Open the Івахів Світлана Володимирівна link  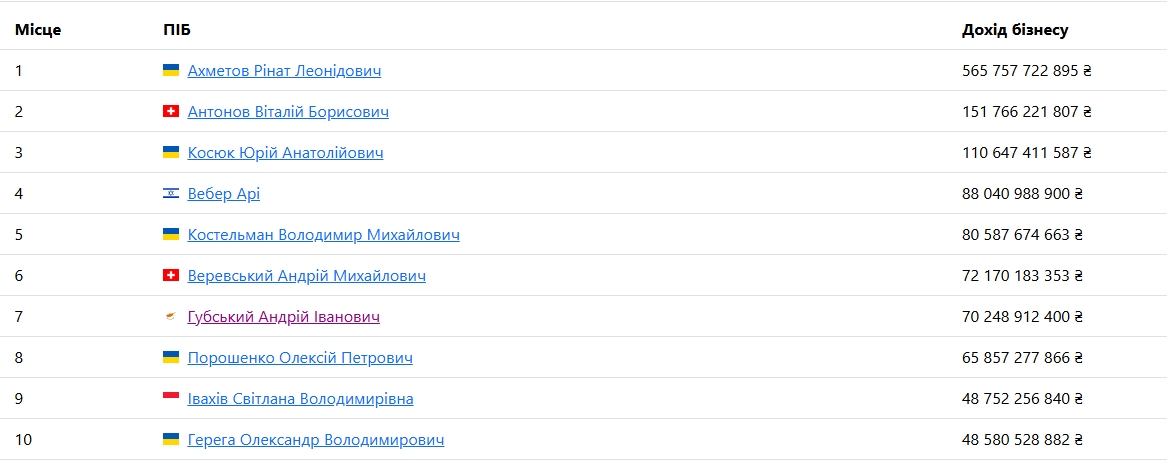coord(300,399)
